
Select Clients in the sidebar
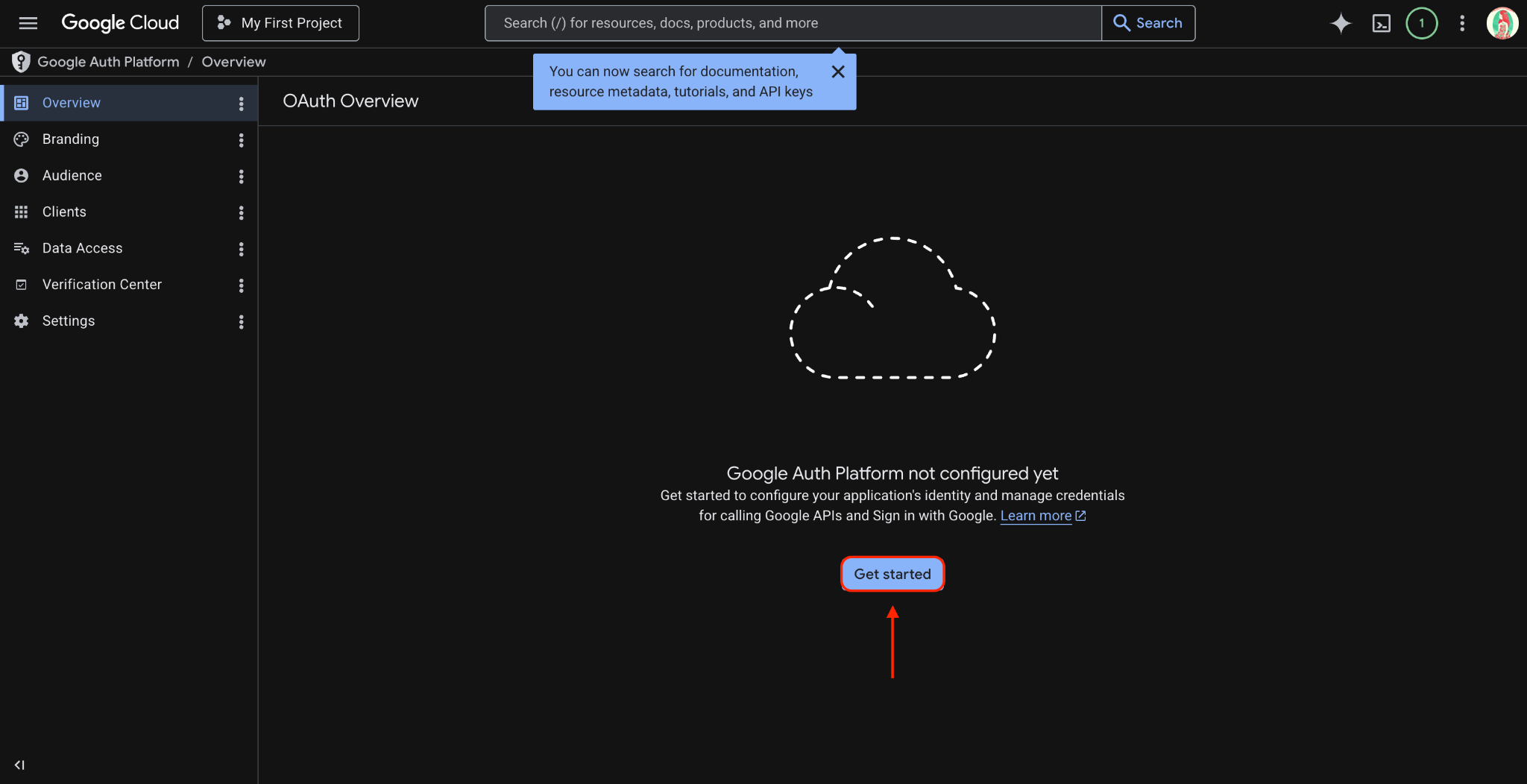pyautogui.click(x=128, y=212)
